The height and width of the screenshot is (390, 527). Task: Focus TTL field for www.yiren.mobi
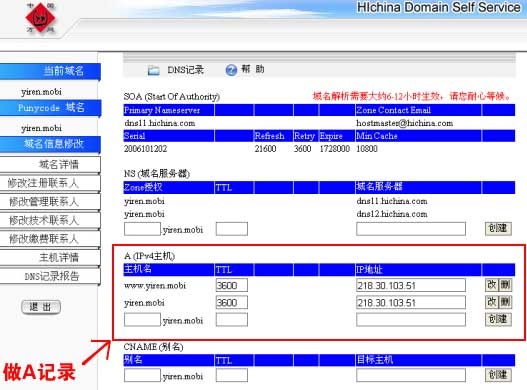pyautogui.click(x=232, y=285)
